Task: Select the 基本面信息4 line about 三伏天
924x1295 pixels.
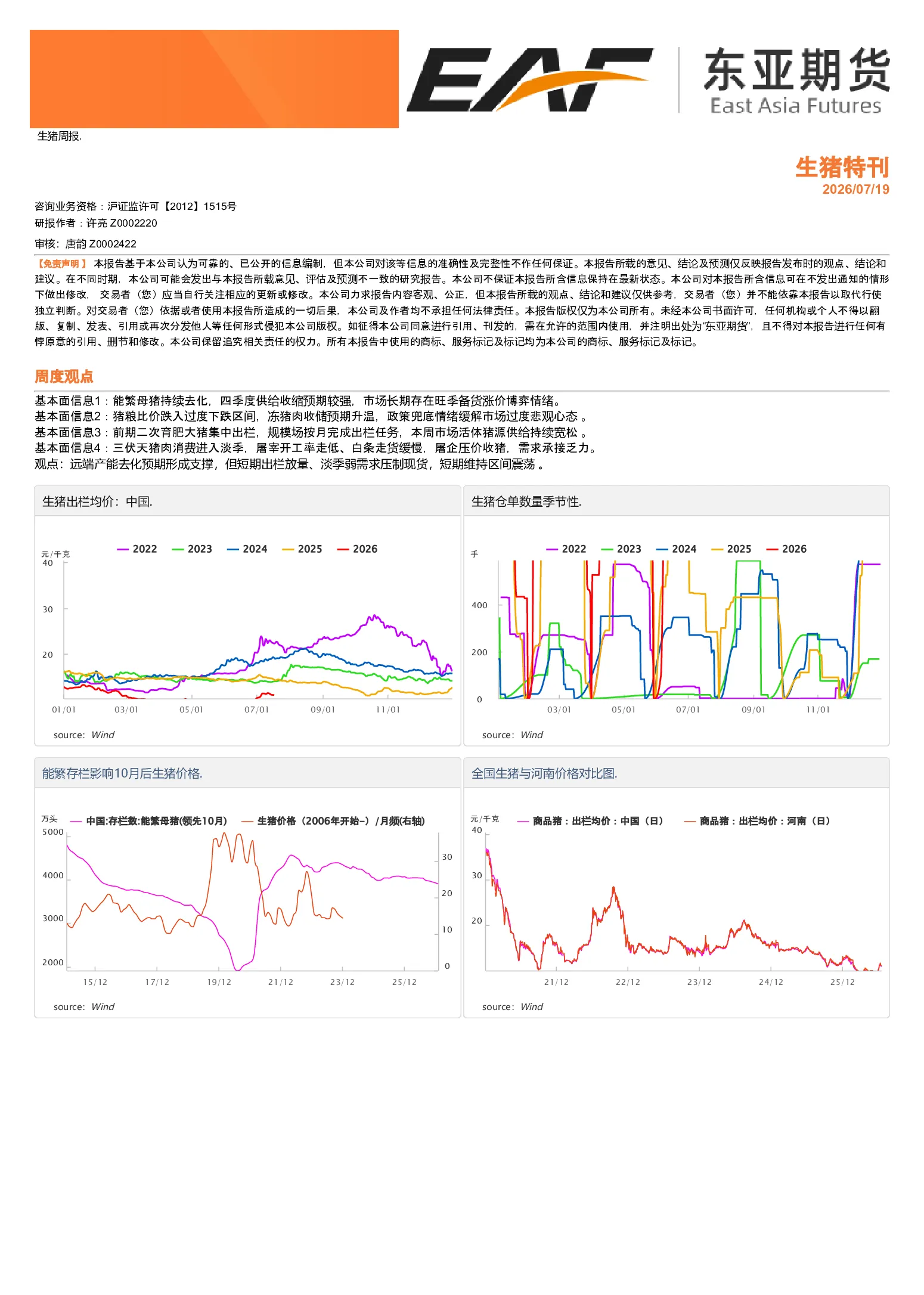Action: (x=315, y=448)
